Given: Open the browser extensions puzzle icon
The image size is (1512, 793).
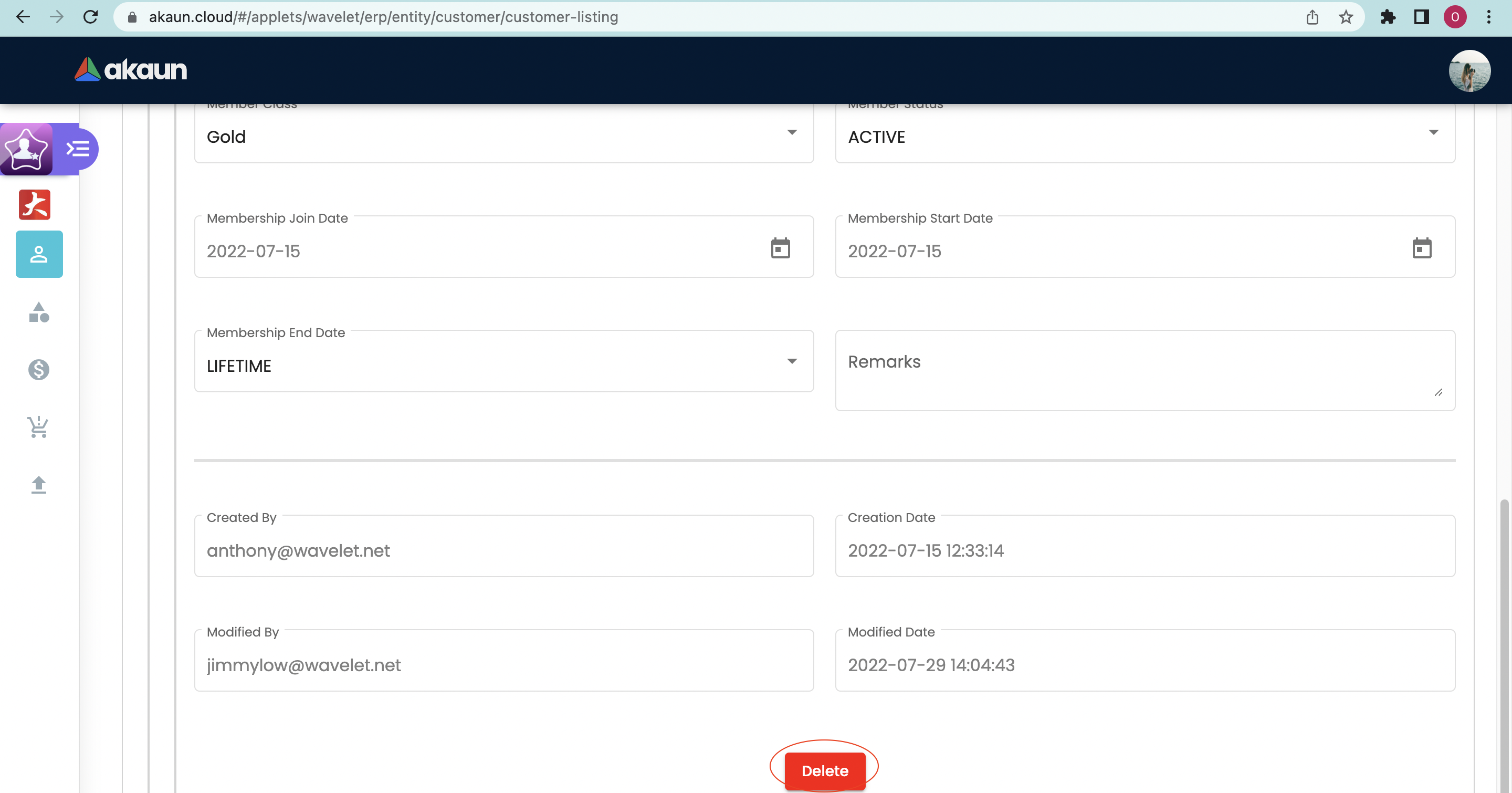Looking at the screenshot, I should click(1388, 17).
